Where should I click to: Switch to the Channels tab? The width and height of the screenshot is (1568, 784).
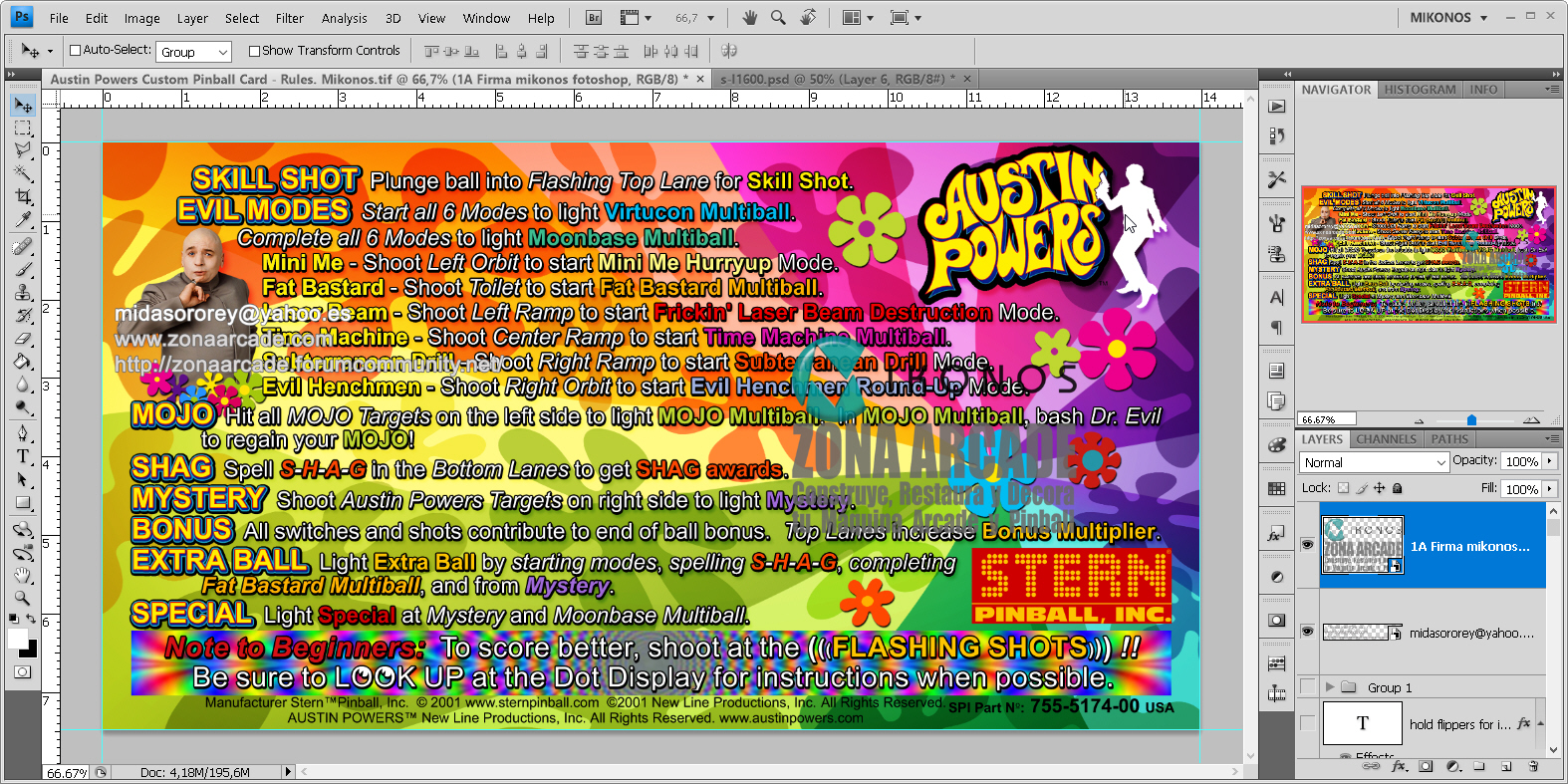(1386, 439)
